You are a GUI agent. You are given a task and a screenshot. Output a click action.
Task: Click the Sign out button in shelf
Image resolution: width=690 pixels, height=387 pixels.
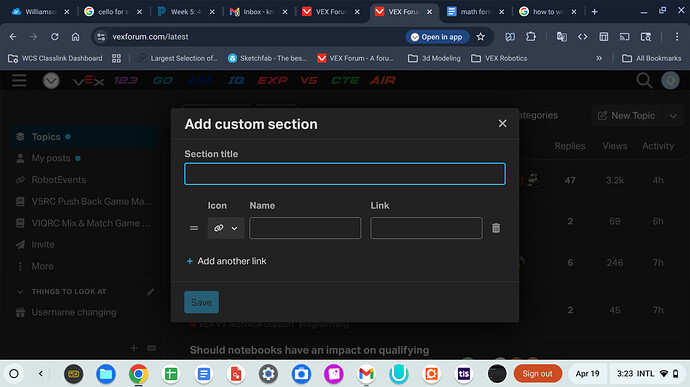(537, 374)
